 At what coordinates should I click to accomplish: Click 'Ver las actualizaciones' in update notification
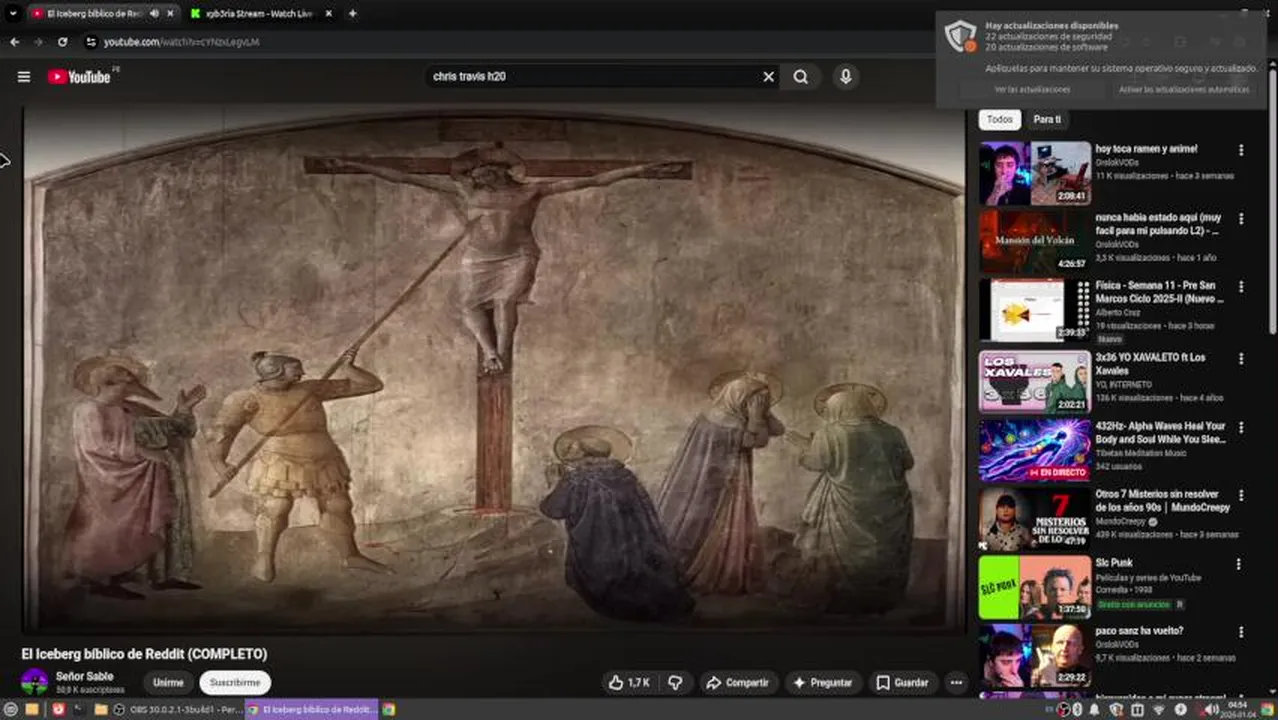pos(1032,89)
